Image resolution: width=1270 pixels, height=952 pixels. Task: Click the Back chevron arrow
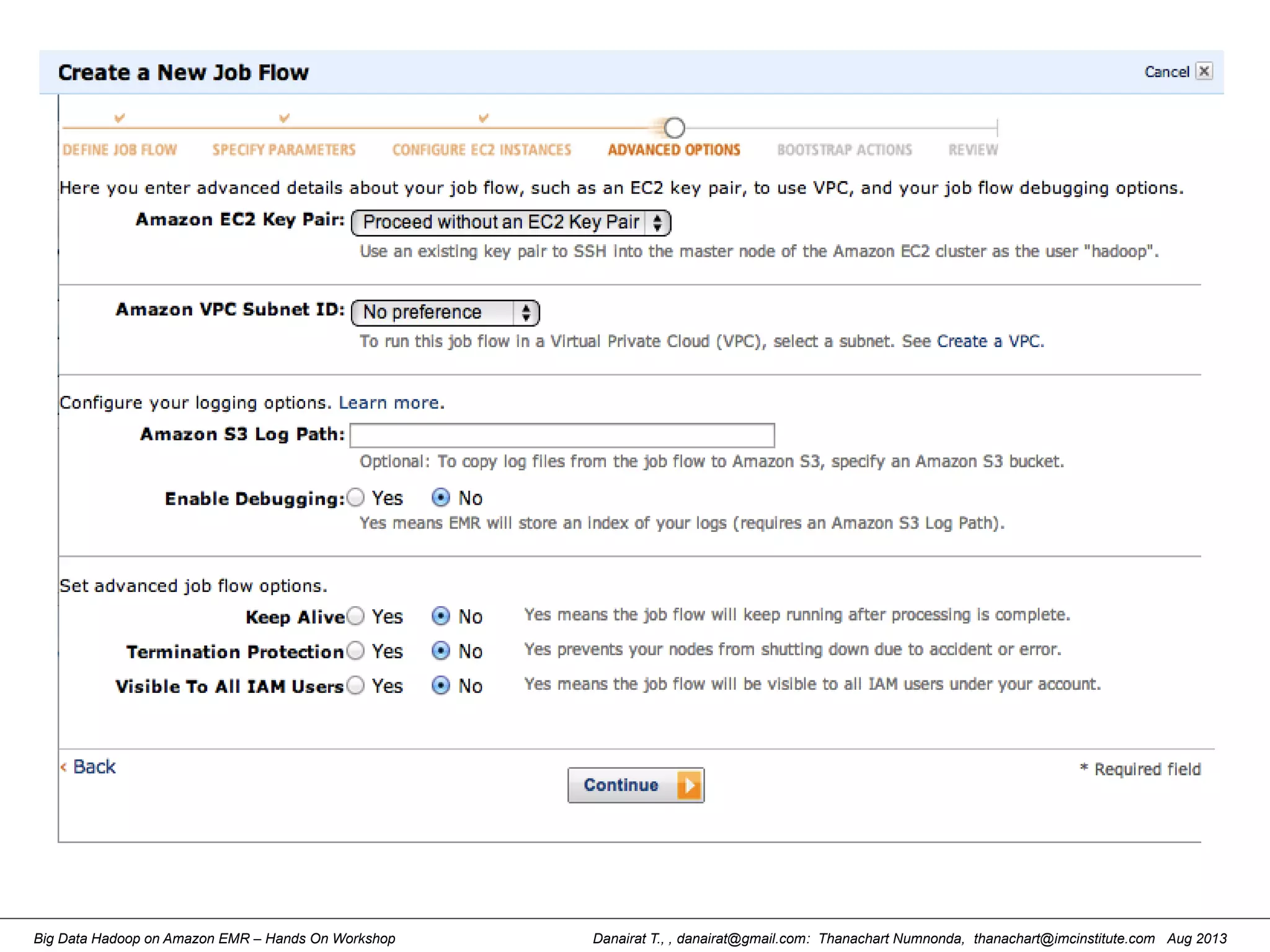64,767
